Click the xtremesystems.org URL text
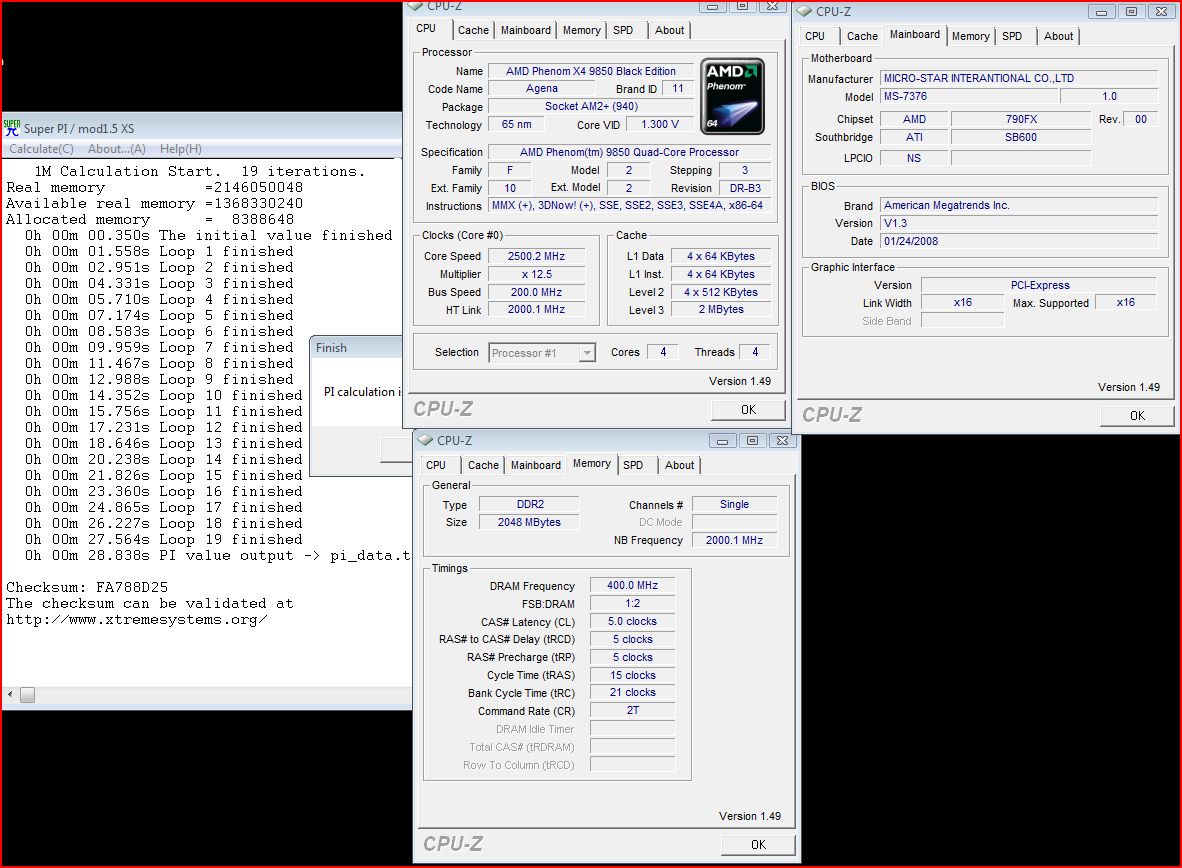The height and width of the screenshot is (868, 1182). click(x=136, y=620)
